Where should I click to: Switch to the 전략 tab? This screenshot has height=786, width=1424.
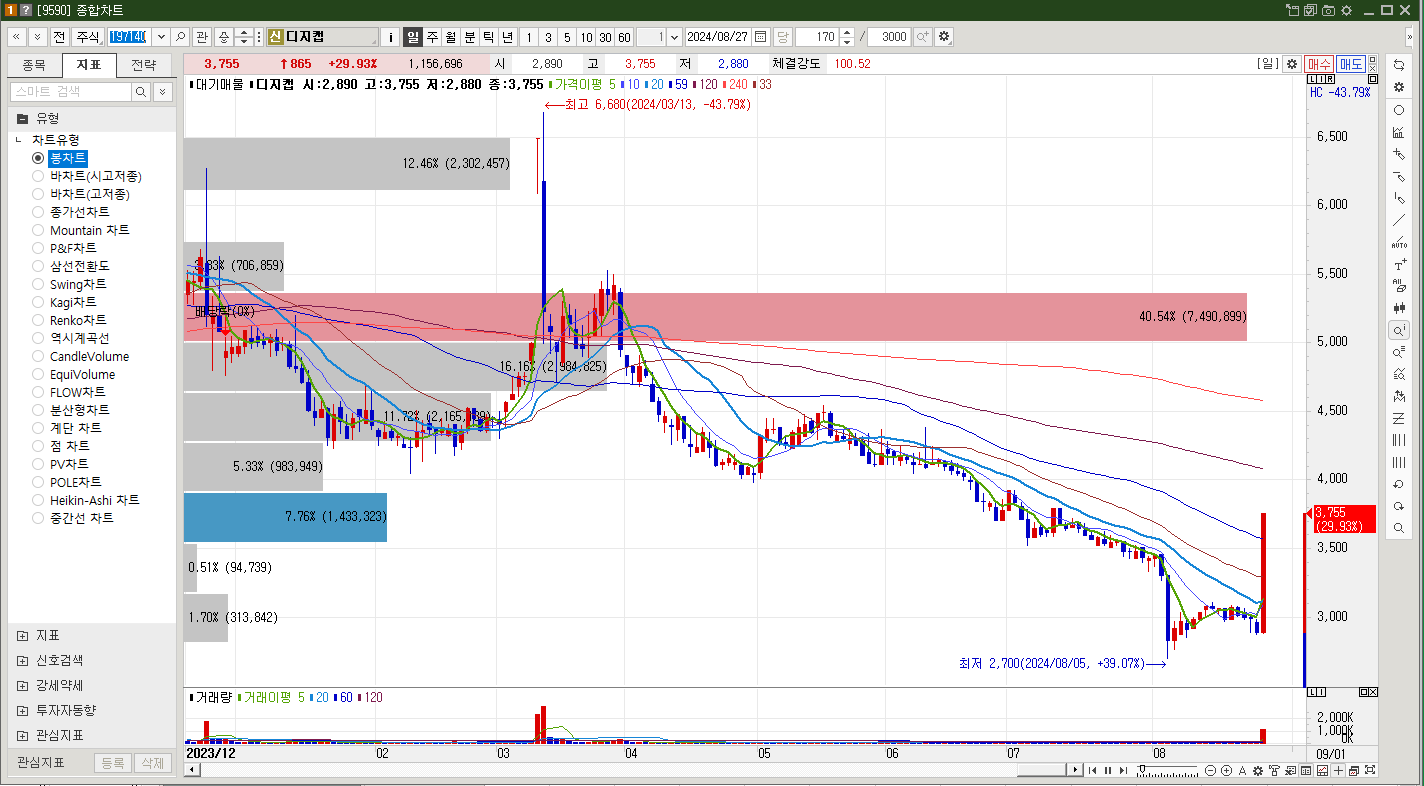[x=144, y=65]
